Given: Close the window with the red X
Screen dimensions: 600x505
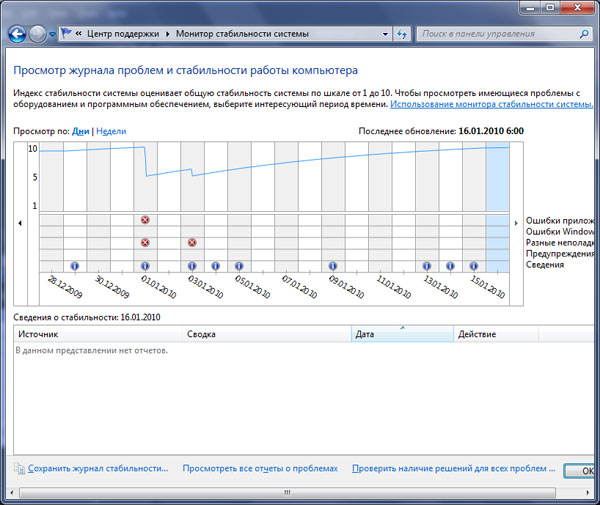Looking at the screenshot, I should click(x=577, y=8).
